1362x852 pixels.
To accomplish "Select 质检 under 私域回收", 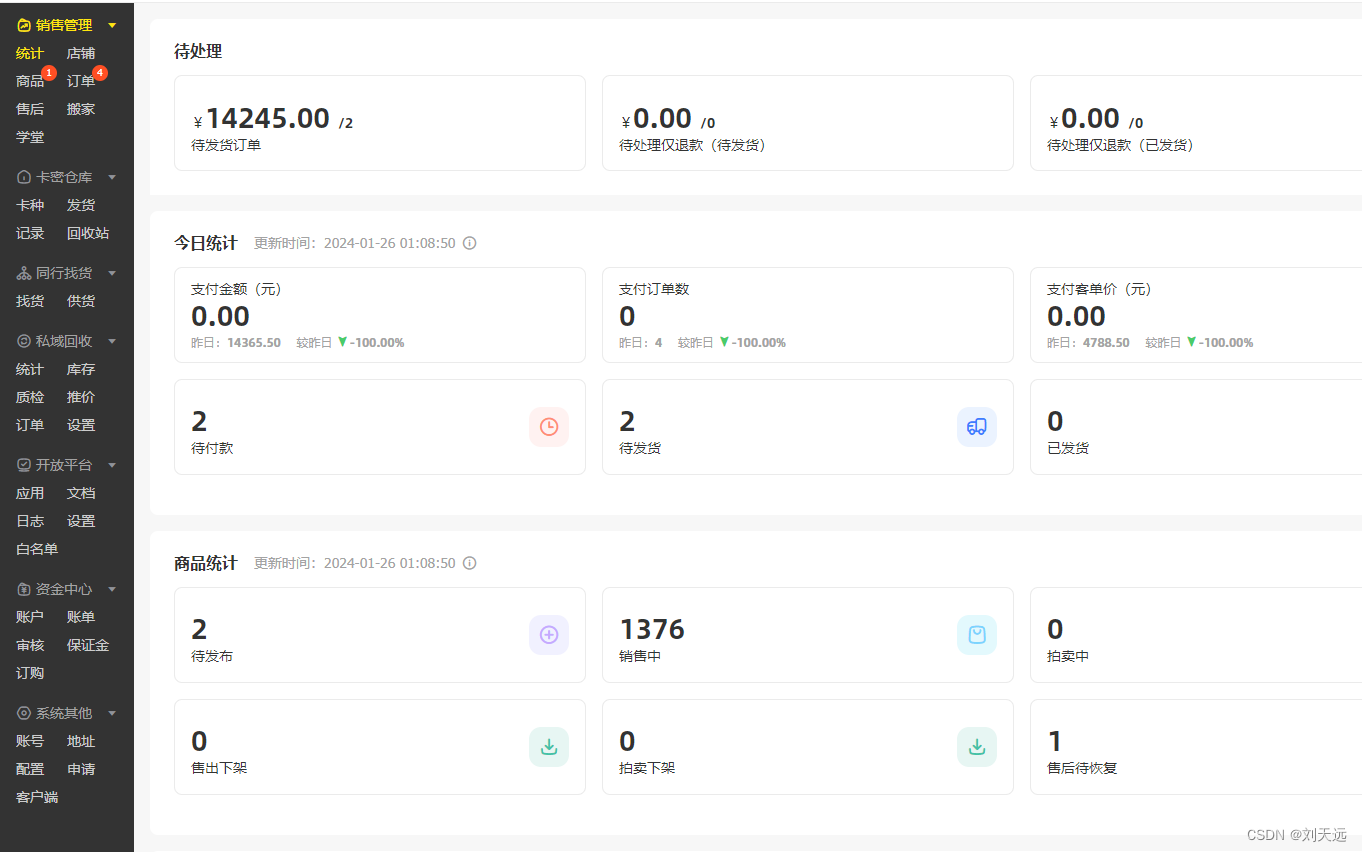I will coord(30,397).
